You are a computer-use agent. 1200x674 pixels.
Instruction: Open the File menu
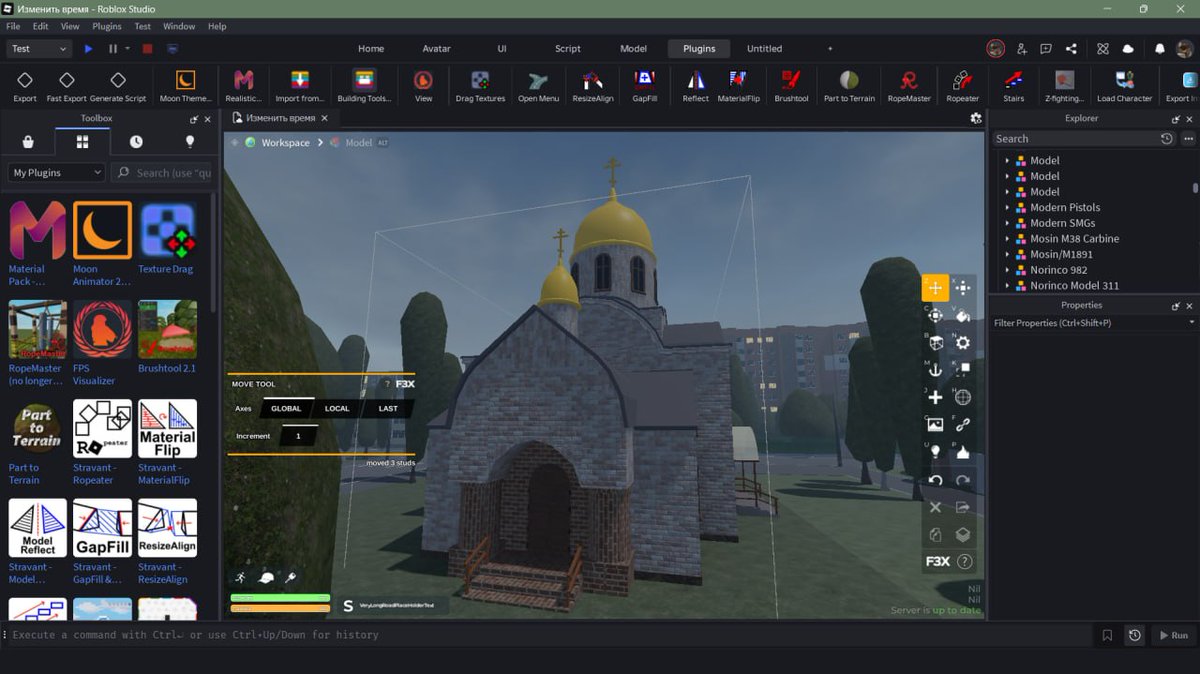point(13,26)
